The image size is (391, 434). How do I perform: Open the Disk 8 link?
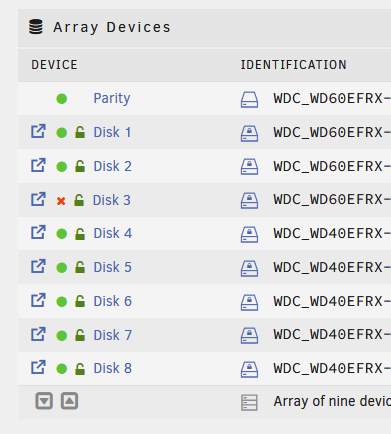tap(113, 368)
